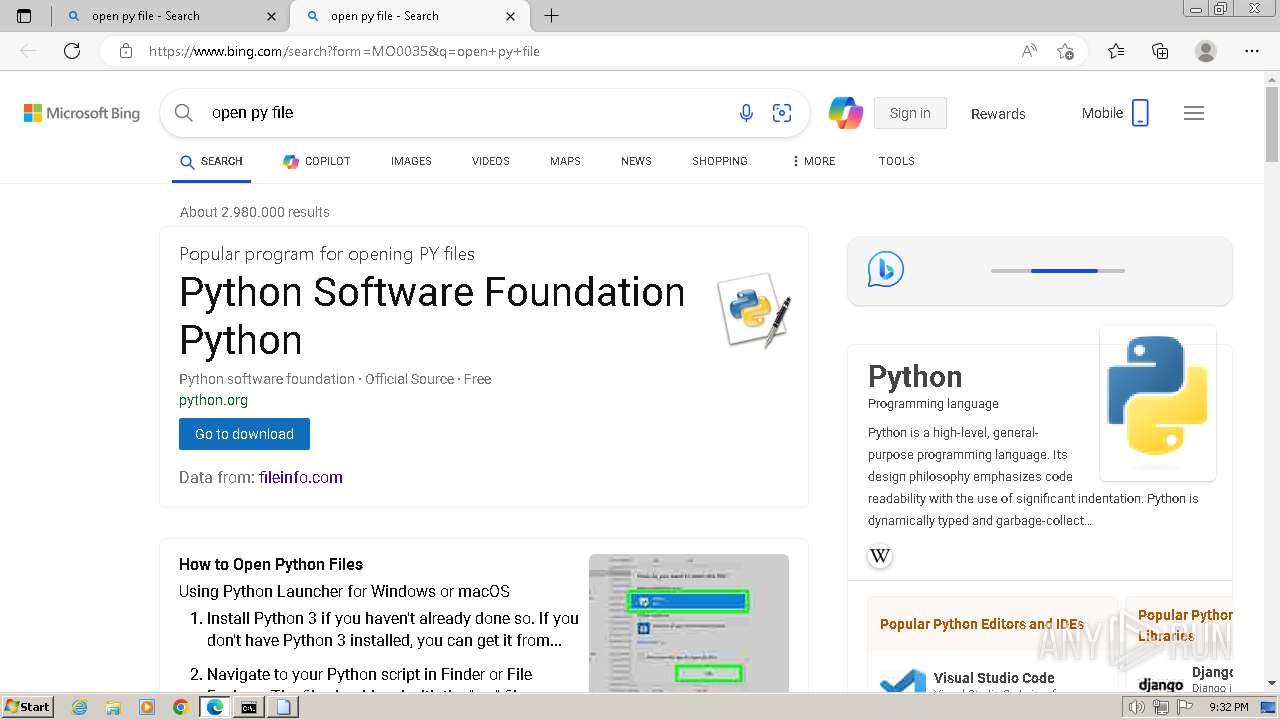Open the browser profile icon

tap(1206, 51)
